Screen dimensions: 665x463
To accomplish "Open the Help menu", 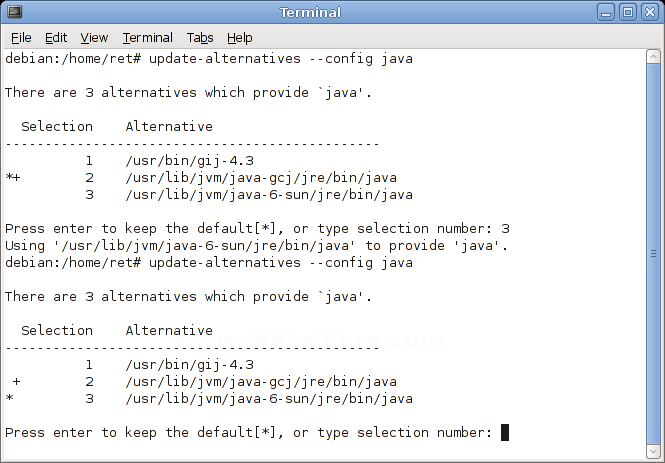I will [240, 37].
